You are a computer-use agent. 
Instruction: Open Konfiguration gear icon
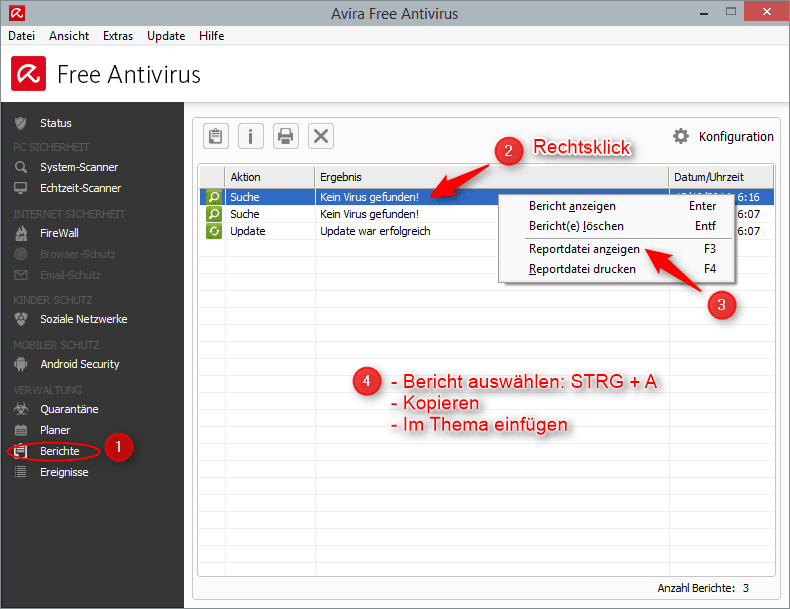pos(681,136)
